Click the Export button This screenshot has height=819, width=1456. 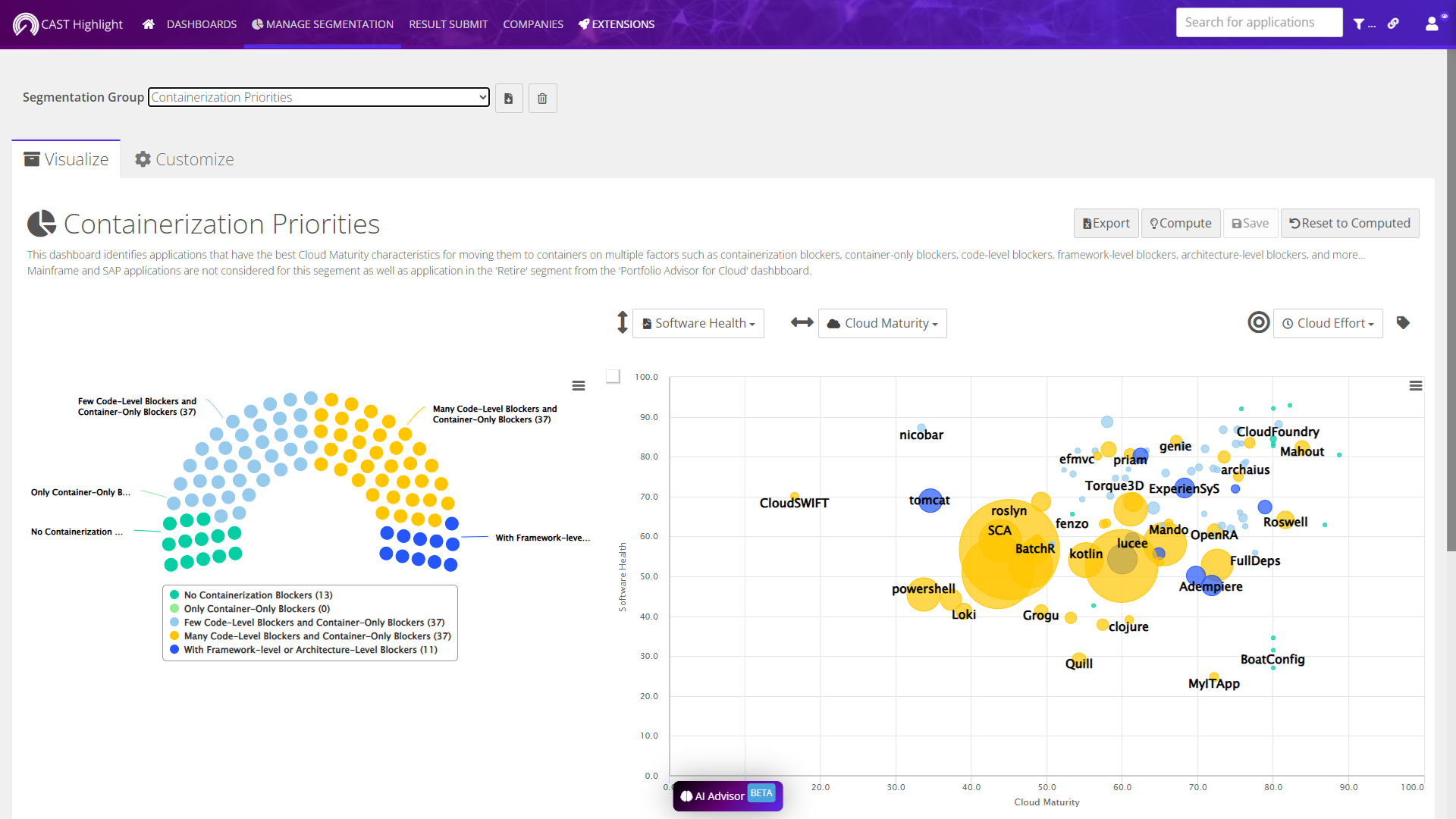[1106, 224]
